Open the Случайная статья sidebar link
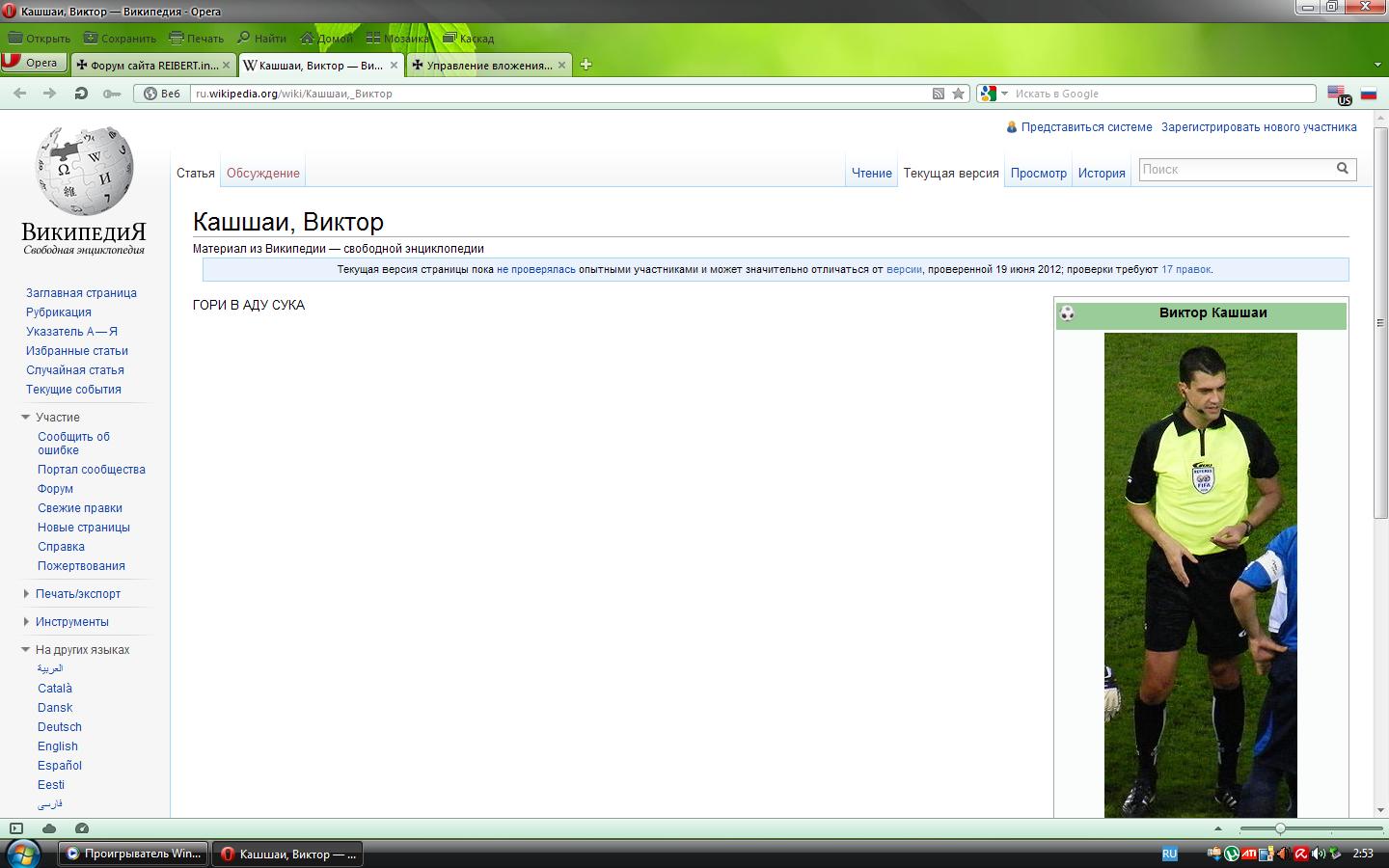This screenshot has height=868, width=1389. tap(74, 370)
